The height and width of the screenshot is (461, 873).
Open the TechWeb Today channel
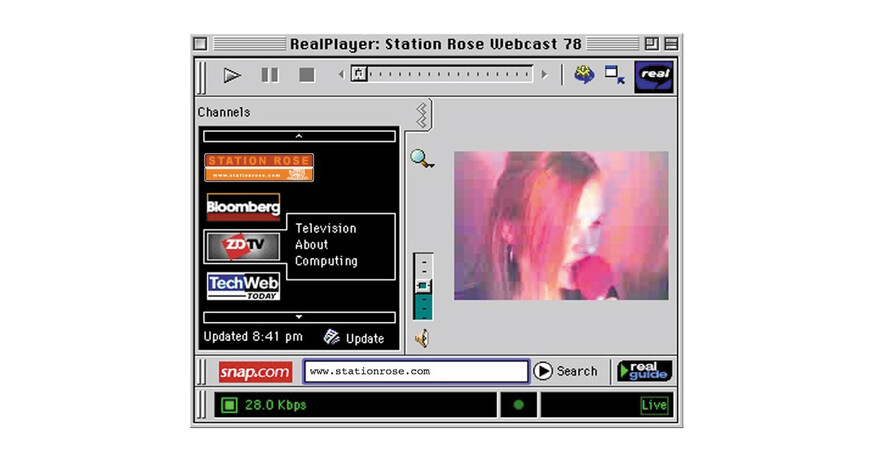[243, 286]
